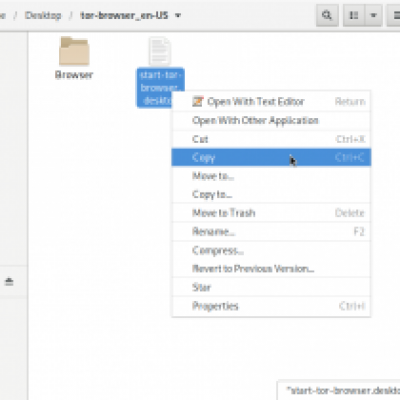This screenshot has height=400, width=400.
Task: Select the Browser folder icon
Action: 74,51
